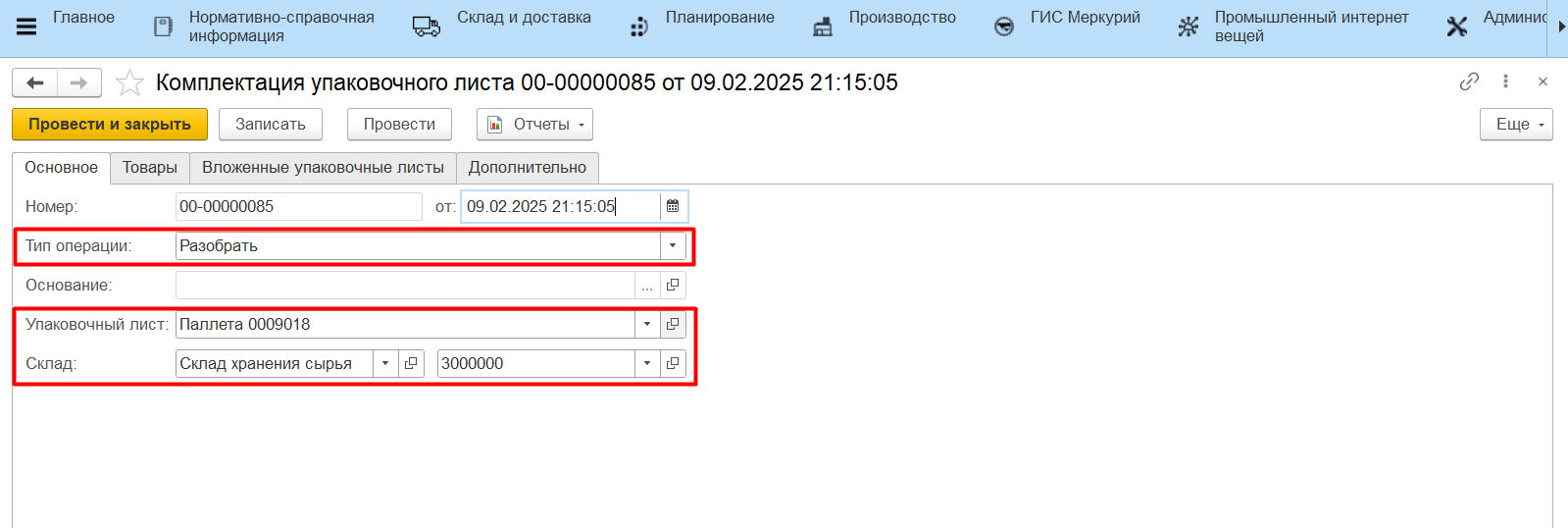This screenshot has height=528, width=1568.
Task: Click the Промышленный интернет вещей gear icon
Action: (x=1188, y=26)
